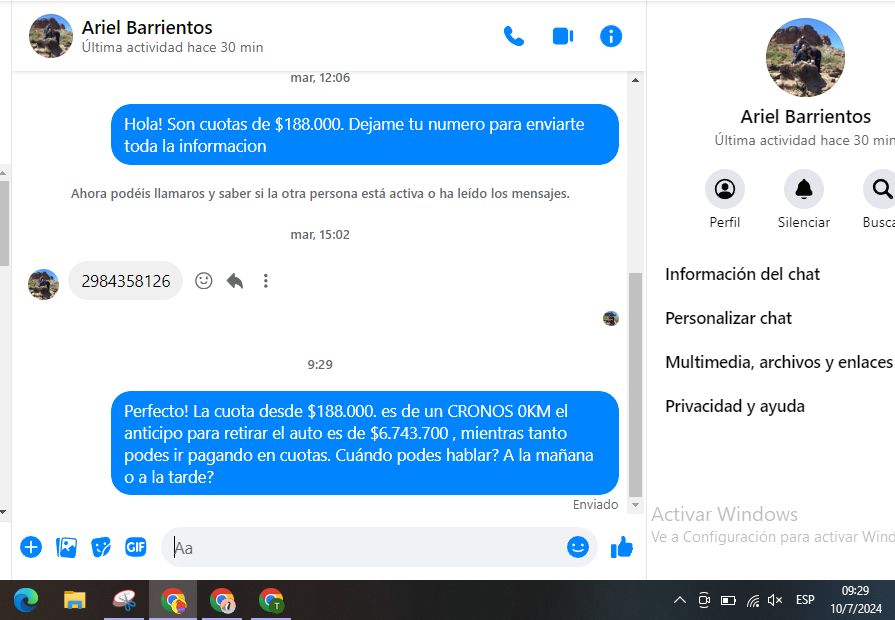Click the Aa message input field
Screen dimensions: 895x620
[x=360, y=547]
